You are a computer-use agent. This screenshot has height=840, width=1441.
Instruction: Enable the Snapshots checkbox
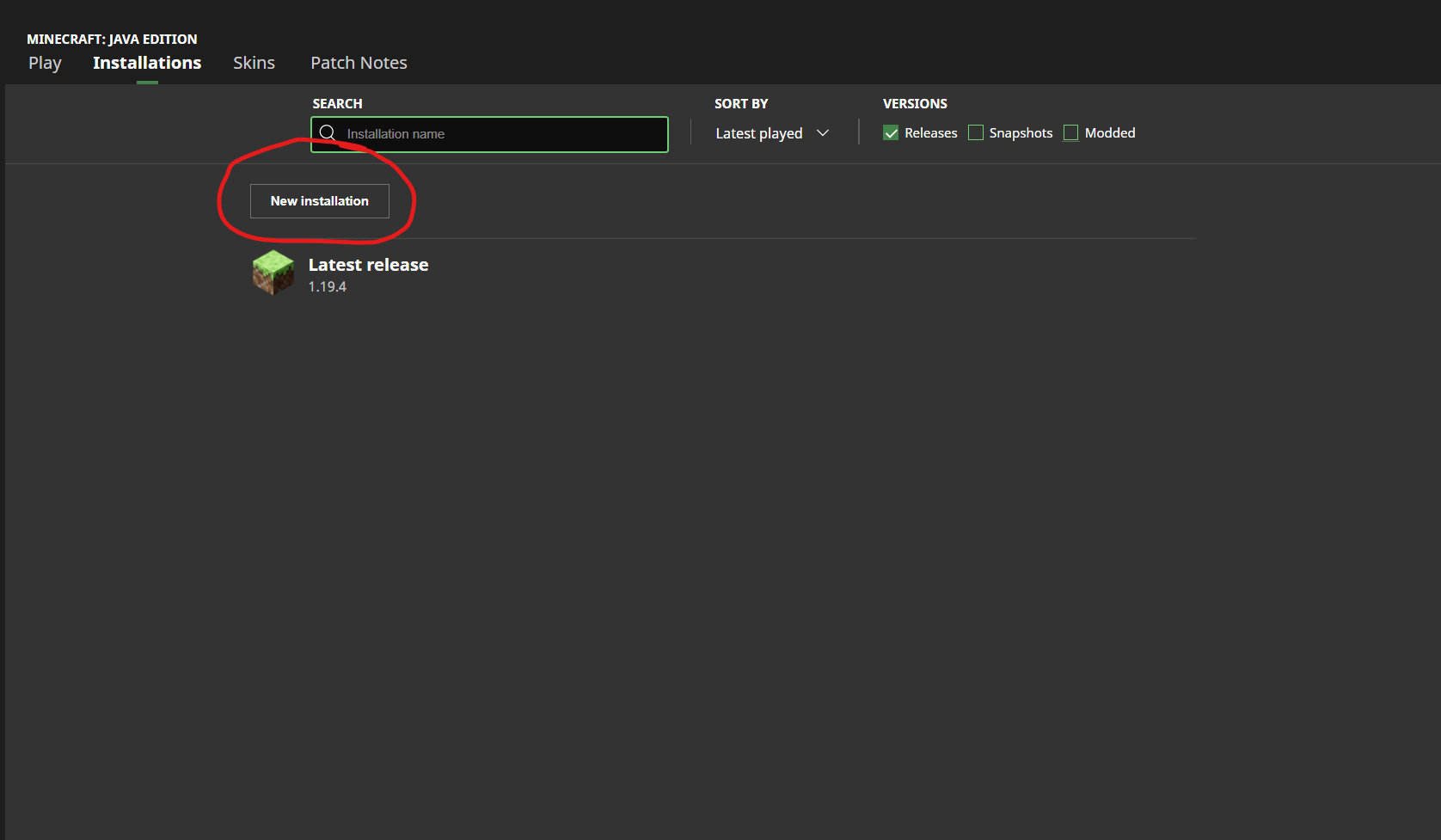pyautogui.click(x=976, y=132)
